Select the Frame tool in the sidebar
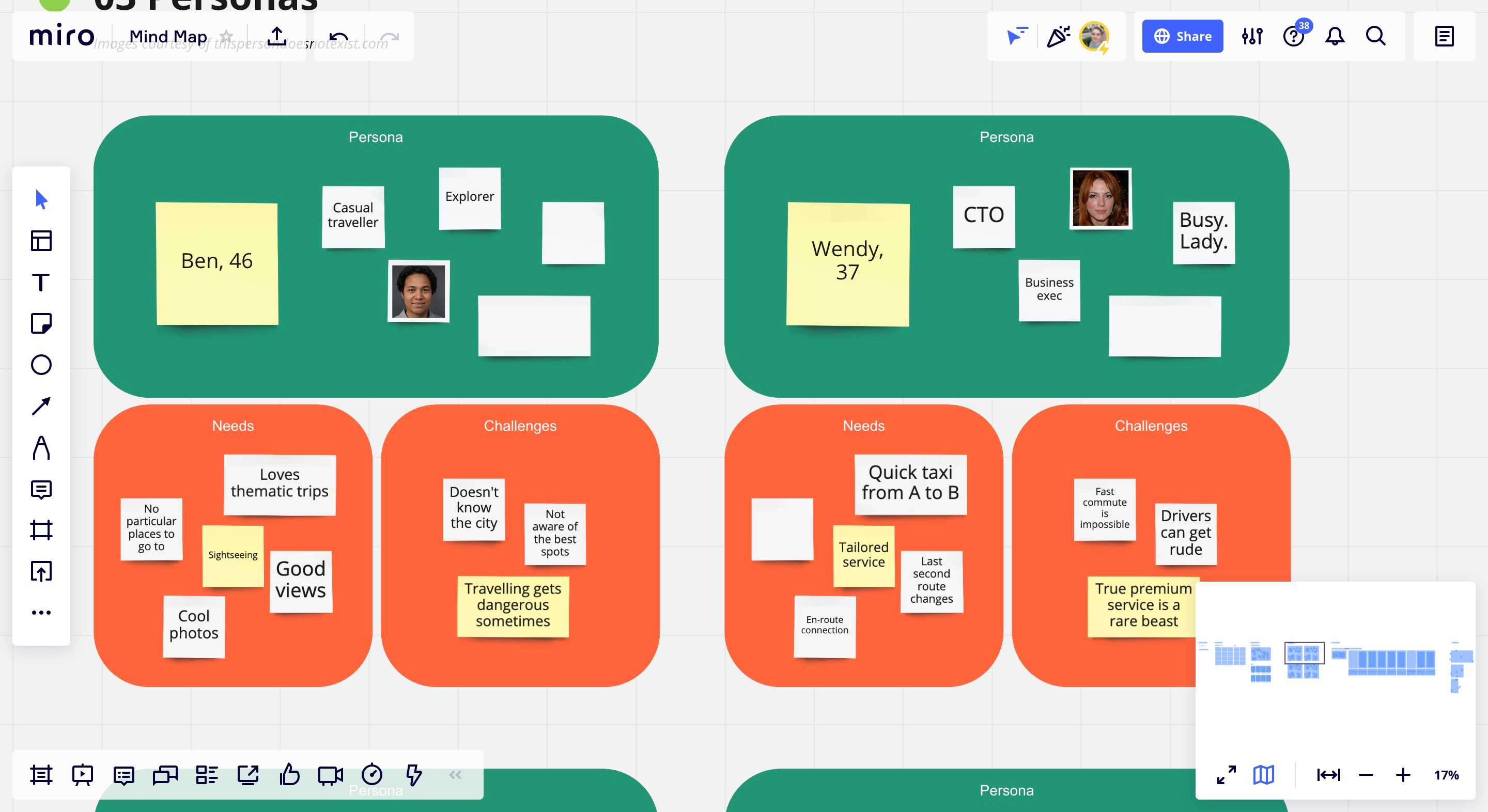The width and height of the screenshot is (1488, 812). tap(41, 529)
